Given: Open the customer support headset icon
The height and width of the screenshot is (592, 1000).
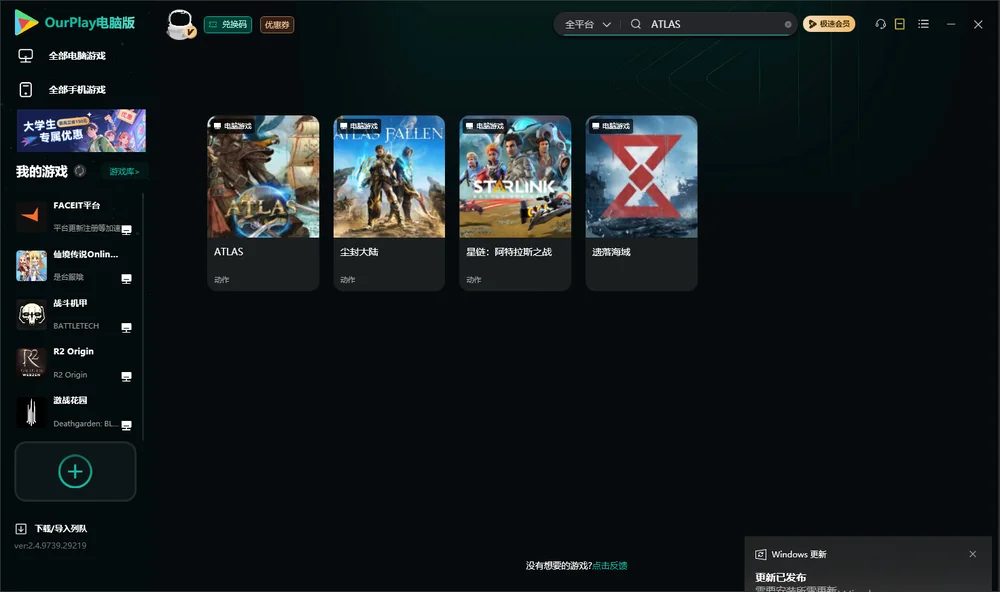Looking at the screenshot, I should (x=881, y=24).
